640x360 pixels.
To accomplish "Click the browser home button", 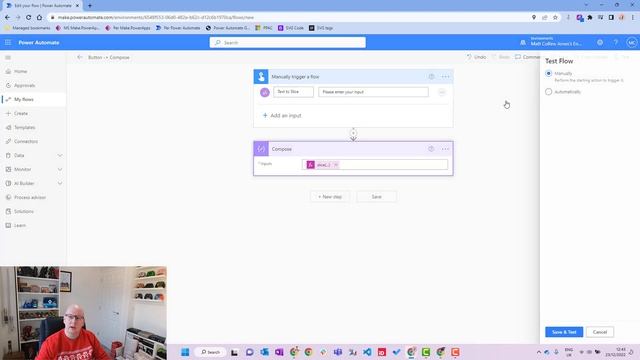I will 39,17.
